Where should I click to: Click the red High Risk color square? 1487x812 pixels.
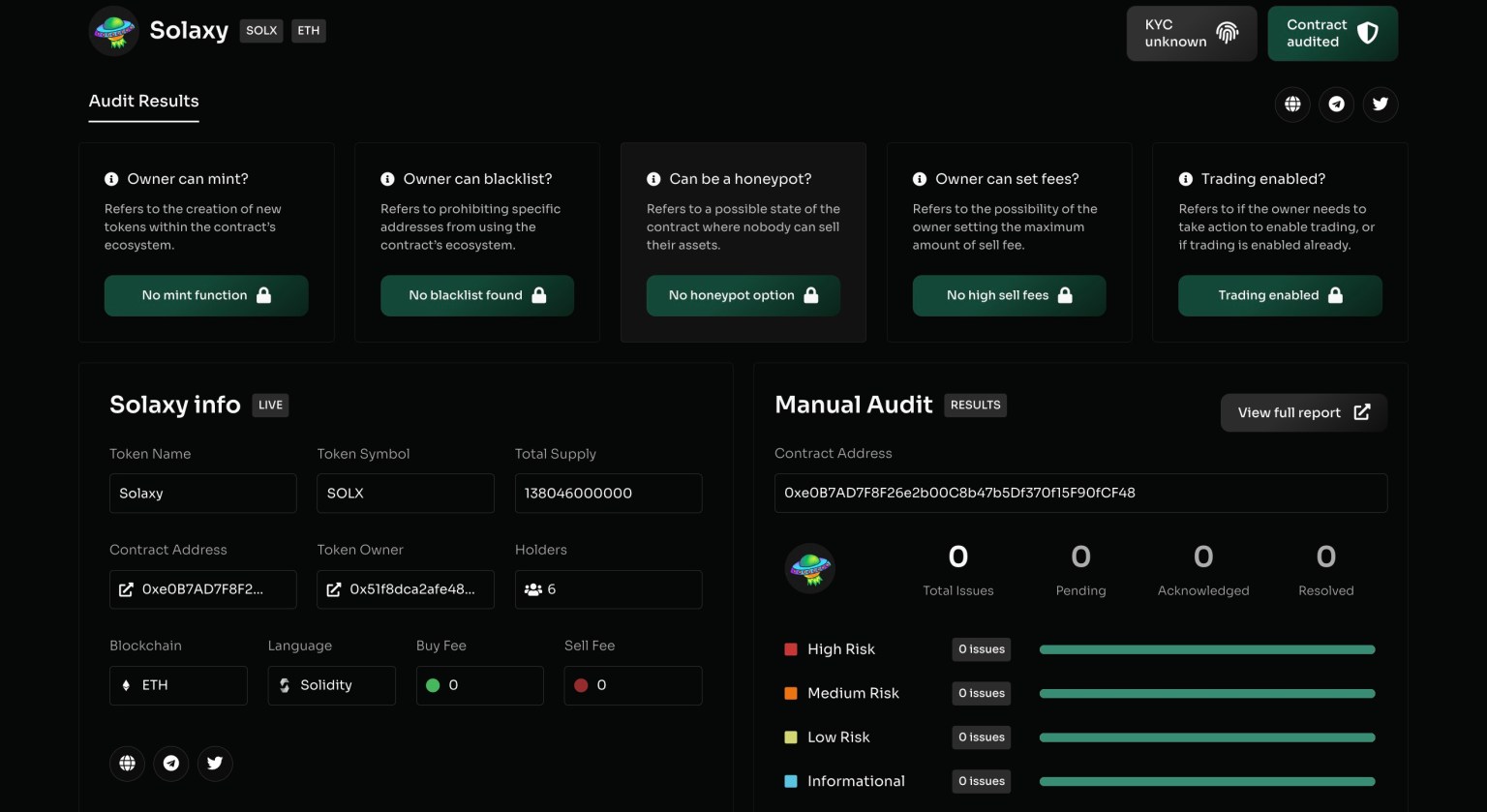(x=791, y=649)
